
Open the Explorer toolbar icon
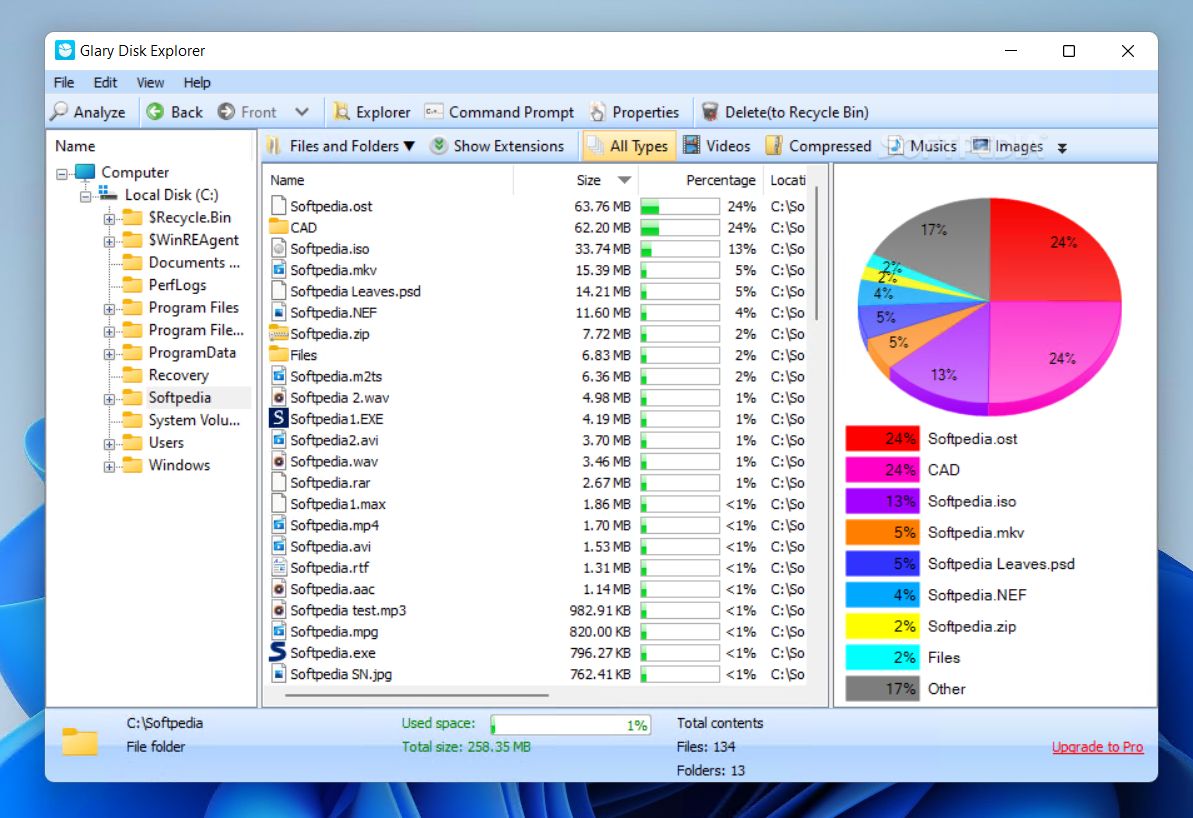point(342,112)
